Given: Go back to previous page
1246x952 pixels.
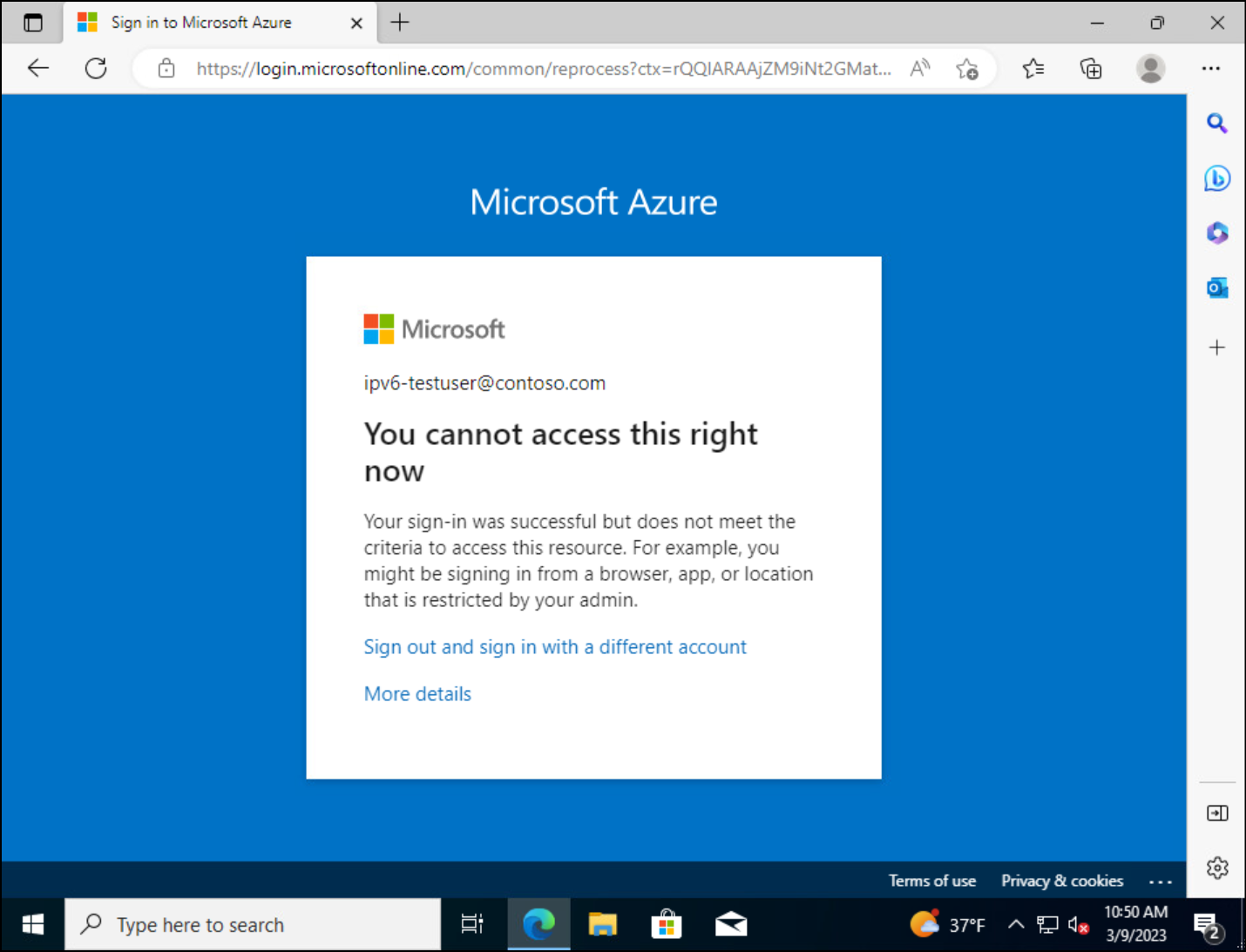Looking at the screenshot, I should click(x=38, y=68).
